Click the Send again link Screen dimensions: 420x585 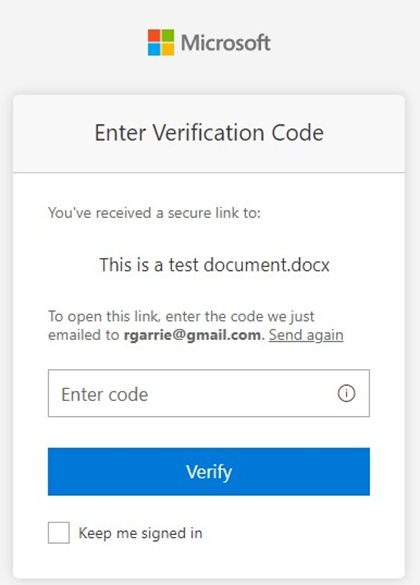click(x=306, y=335)
